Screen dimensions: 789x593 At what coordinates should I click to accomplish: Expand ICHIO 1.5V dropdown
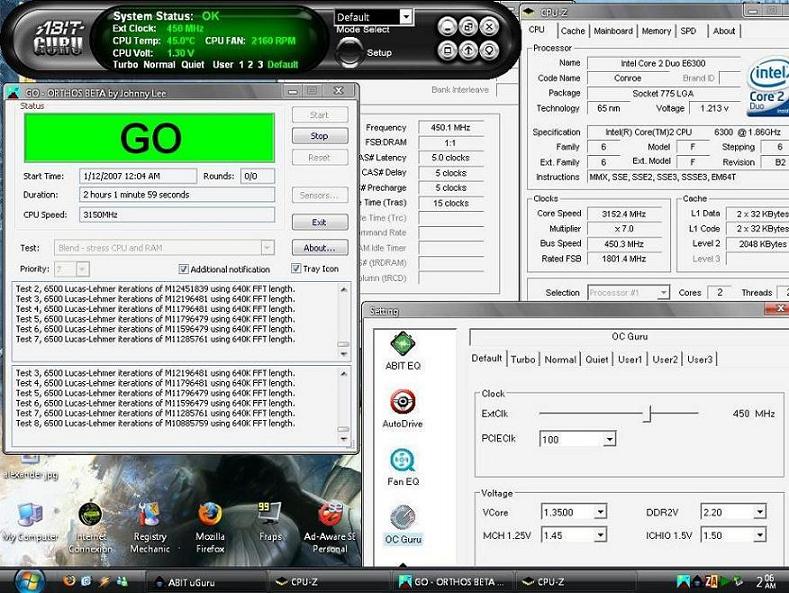coord(759,535)
